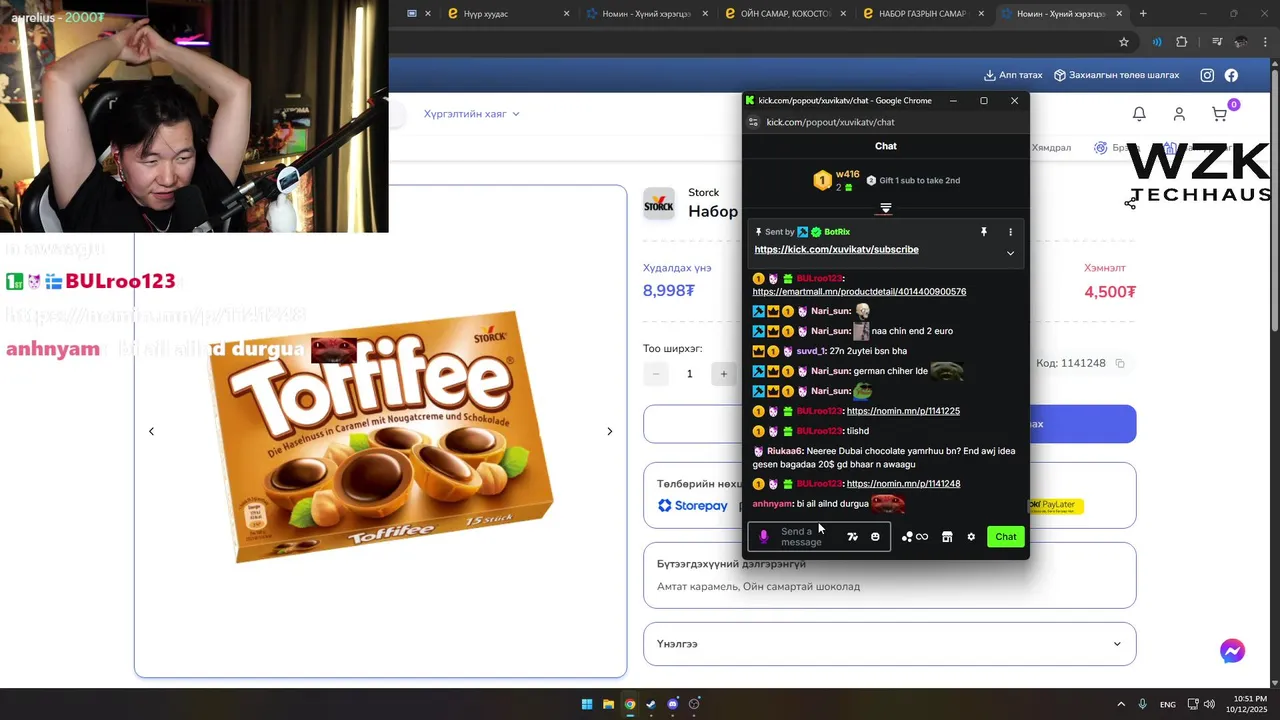Open Kick chat settings gear
Screen dimensions: 1280x720
(971, 537)
